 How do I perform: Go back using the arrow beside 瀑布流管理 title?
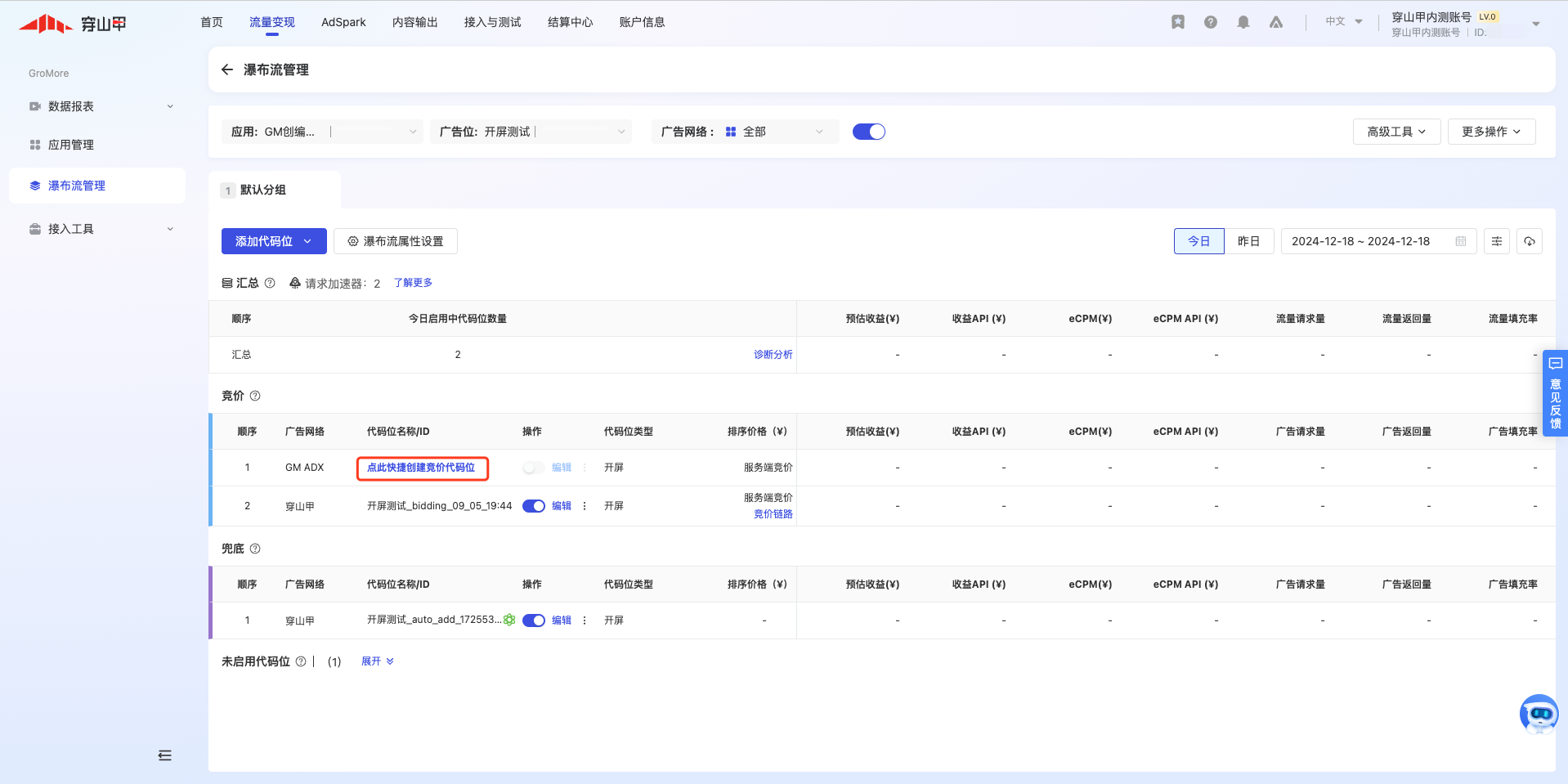[x=227, y=69]
